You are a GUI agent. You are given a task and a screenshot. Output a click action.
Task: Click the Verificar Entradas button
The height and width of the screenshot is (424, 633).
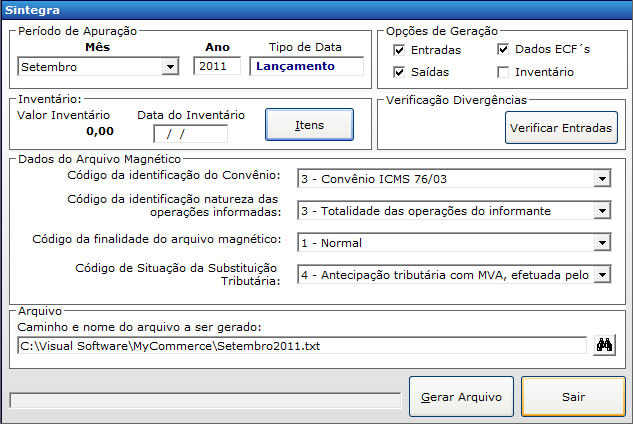coord(561,128)
